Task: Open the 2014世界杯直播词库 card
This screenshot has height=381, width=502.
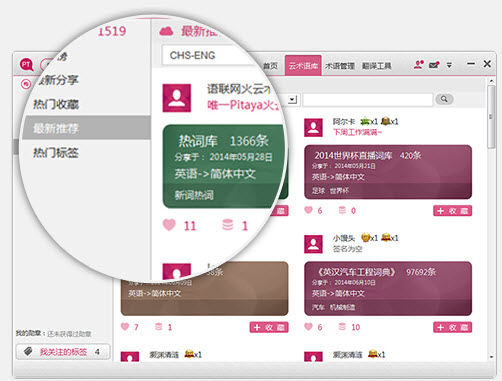Action: tap(388, 172)
